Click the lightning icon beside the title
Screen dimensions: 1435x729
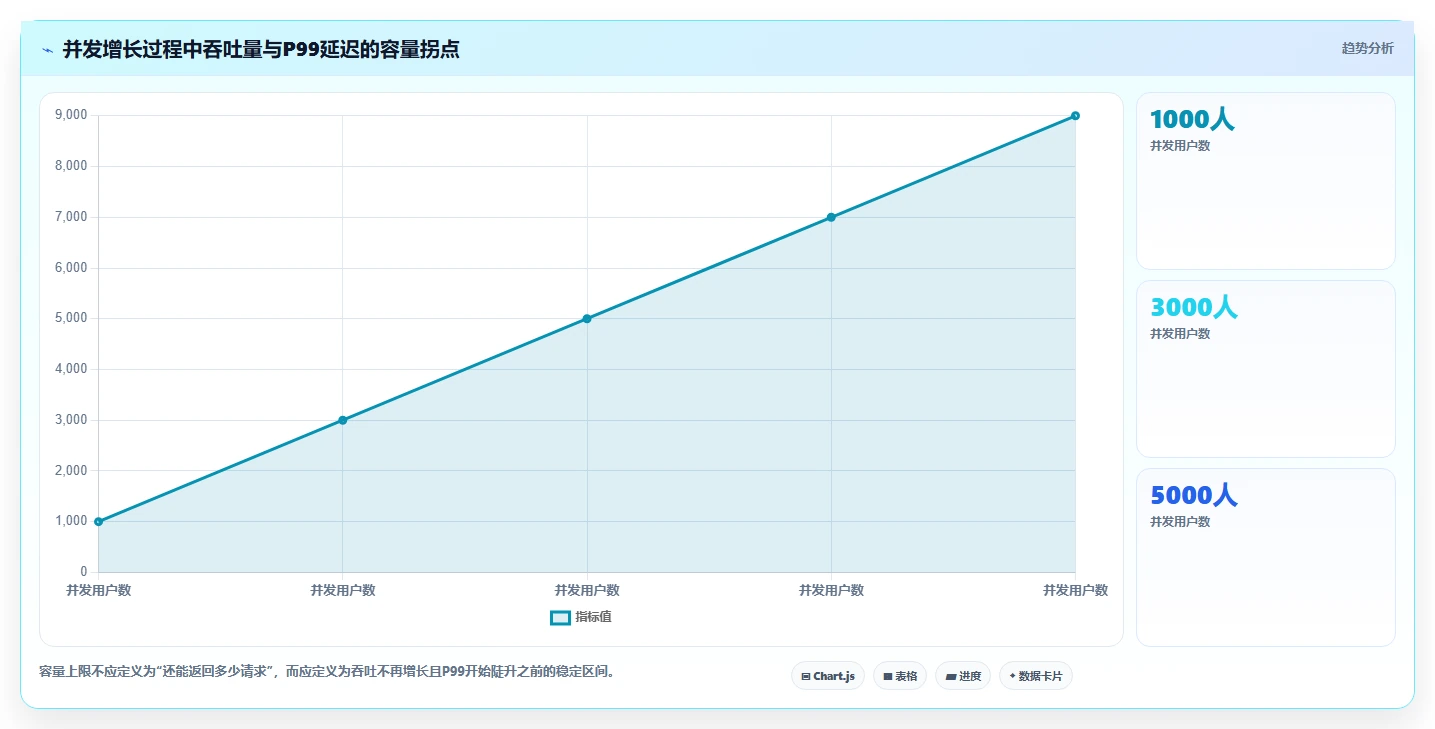tap(48, 49)
